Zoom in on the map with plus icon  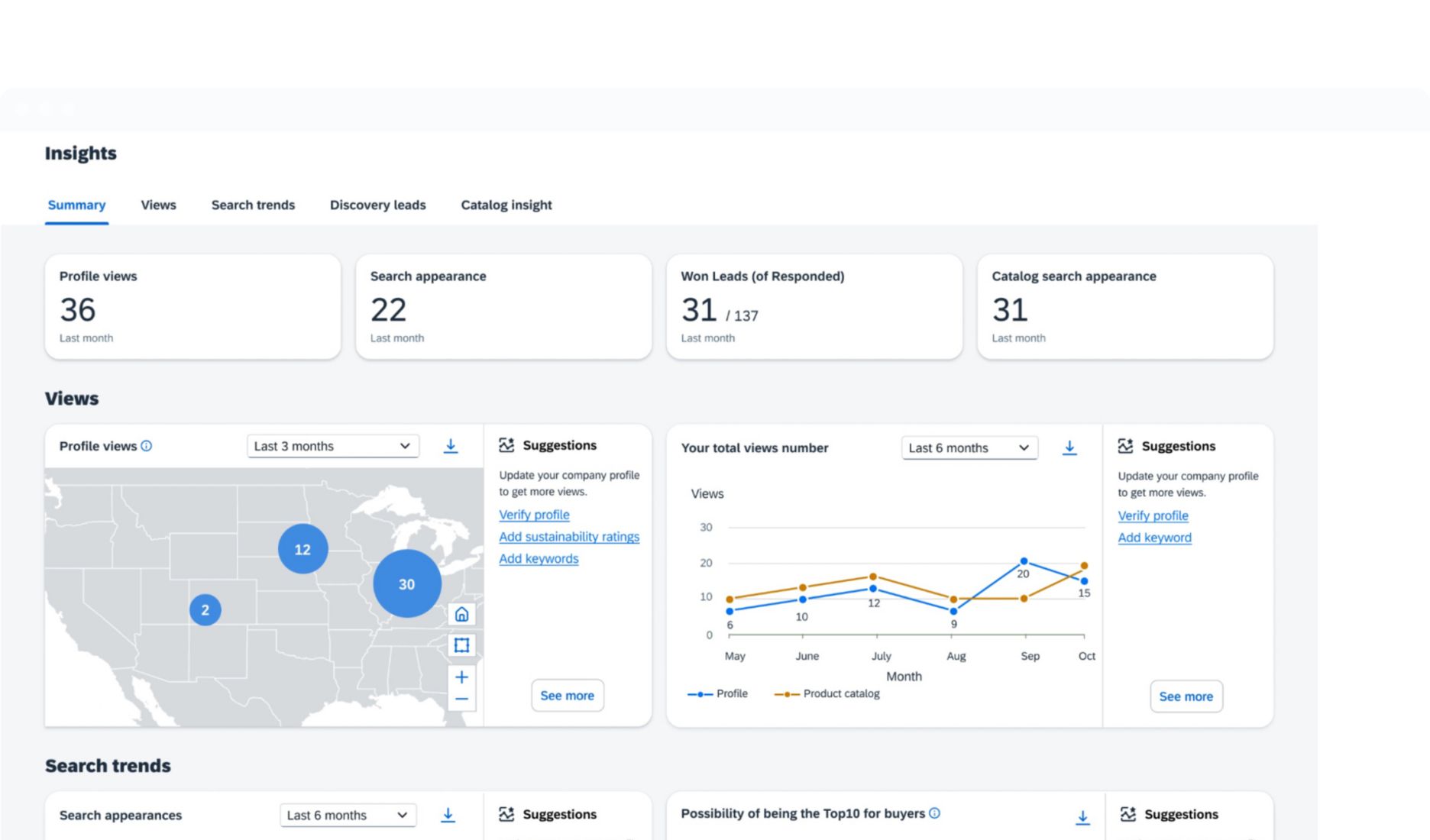click(461, 677)
